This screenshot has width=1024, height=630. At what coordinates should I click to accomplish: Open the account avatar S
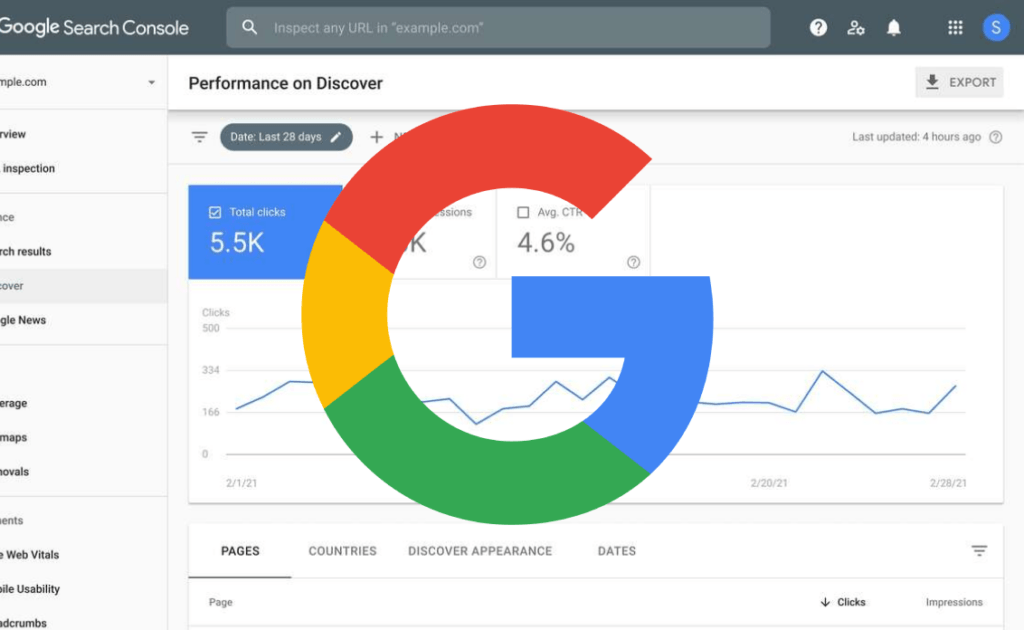(x=995, y=27)
